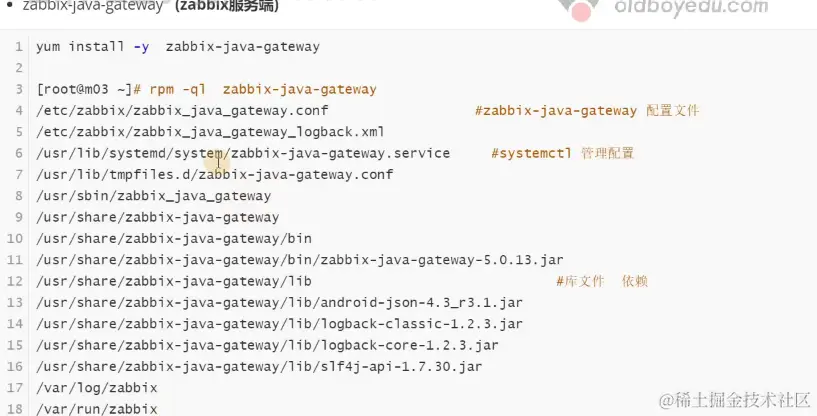
Task: Click the zabbix-java-gateway.service path line
Action: click(x=243, y=154)
